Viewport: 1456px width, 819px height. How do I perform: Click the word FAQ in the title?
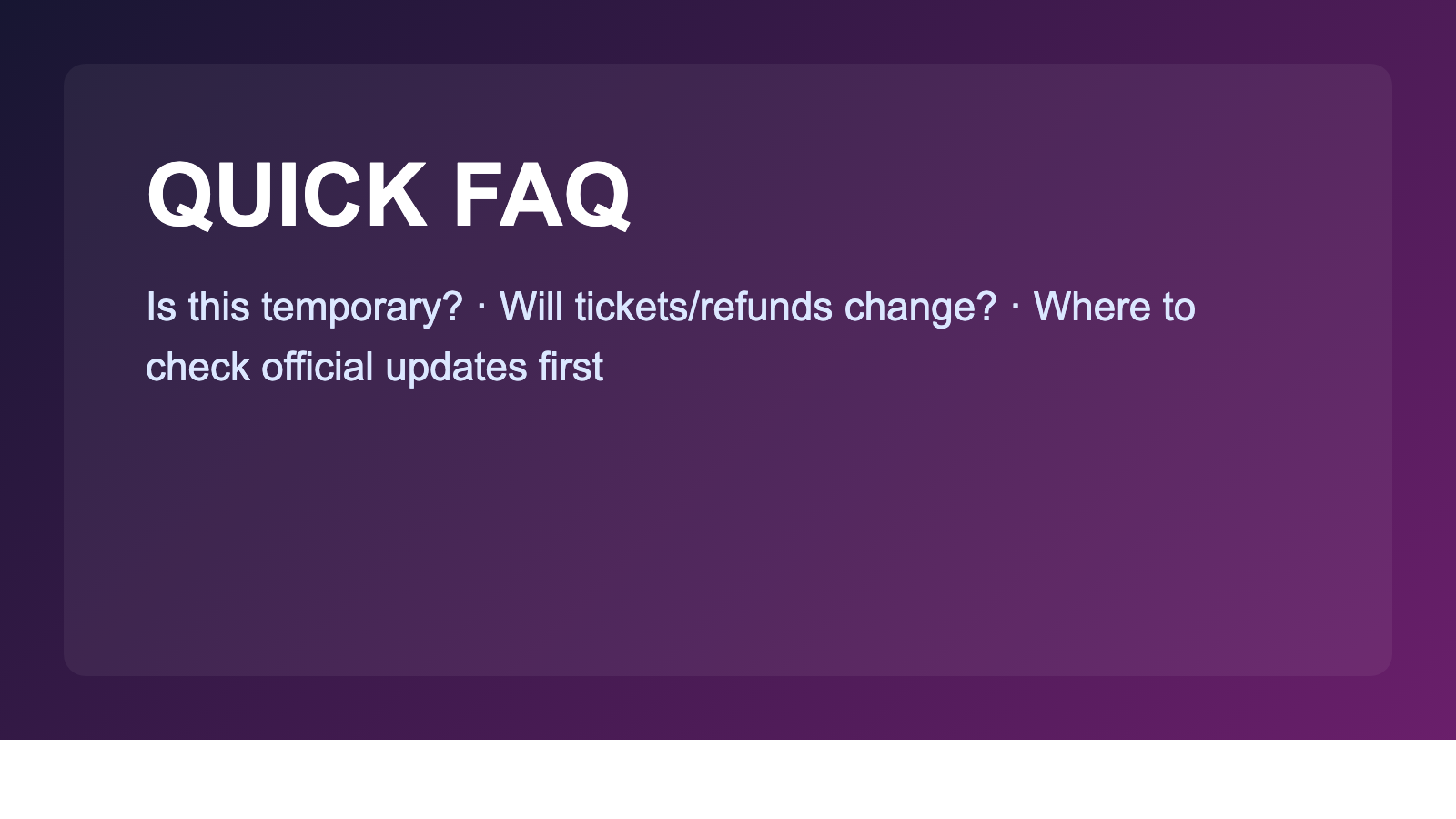coord(541,195)
